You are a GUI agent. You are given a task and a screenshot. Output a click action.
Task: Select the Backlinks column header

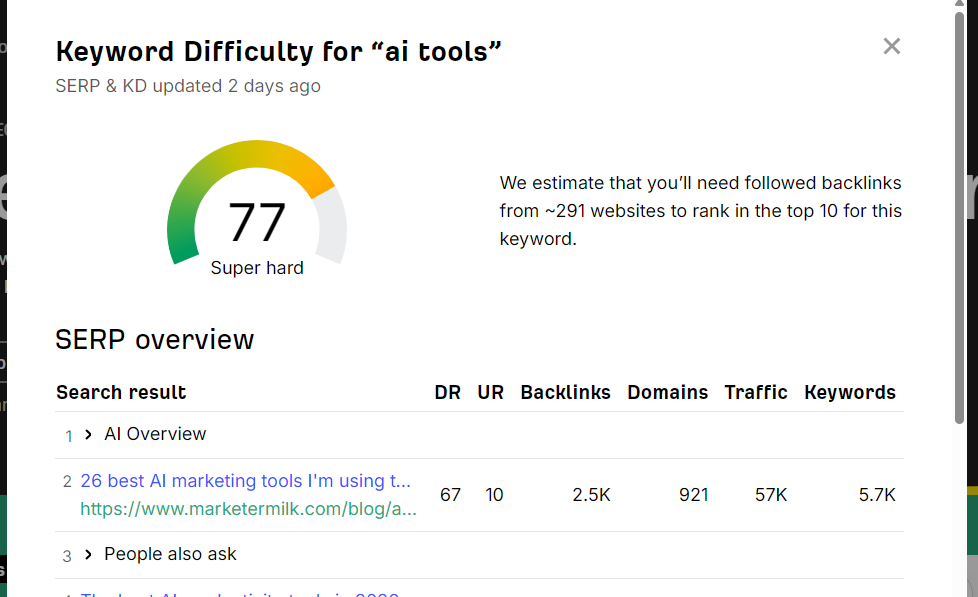[565, 392]
